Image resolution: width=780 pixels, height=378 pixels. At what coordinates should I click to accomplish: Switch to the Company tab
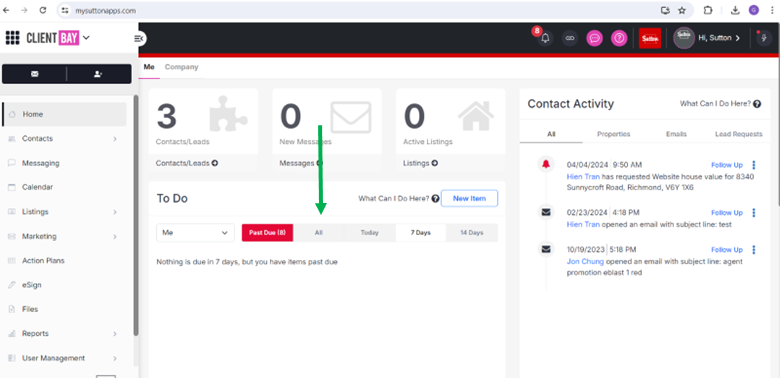(x=182, y=67)
